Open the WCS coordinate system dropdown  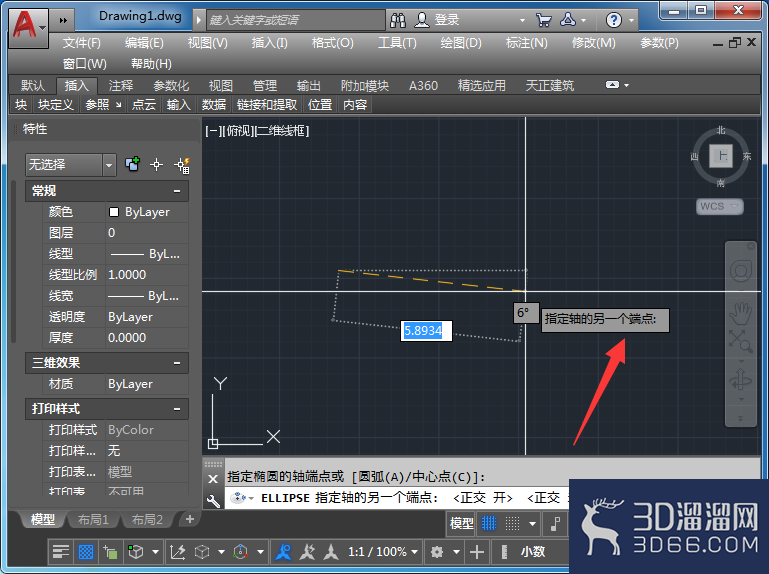click(719, 206)
